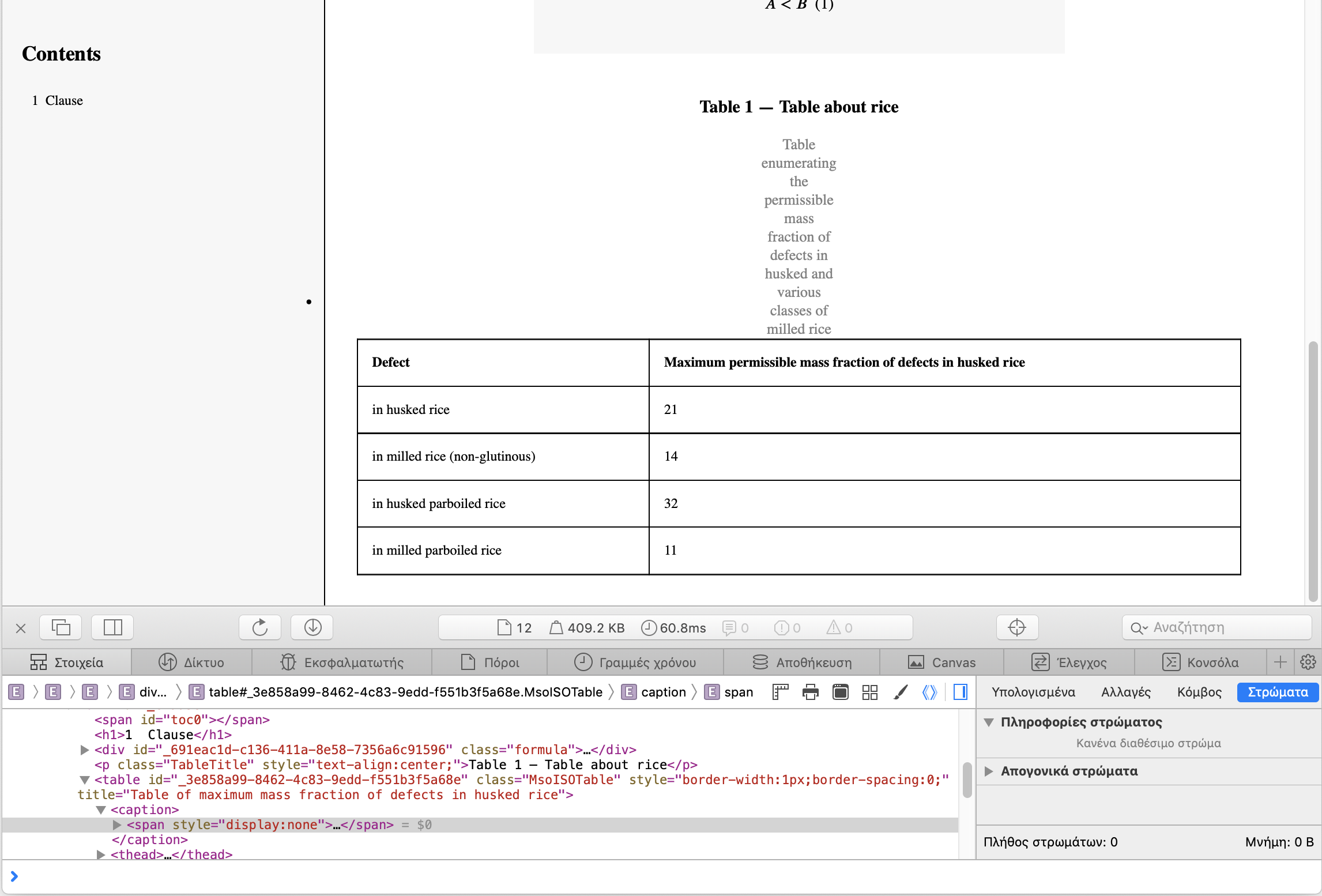This screenshot has width=1322, height=896.
Task: Click the close DevTools button
Action: point(21,627)
